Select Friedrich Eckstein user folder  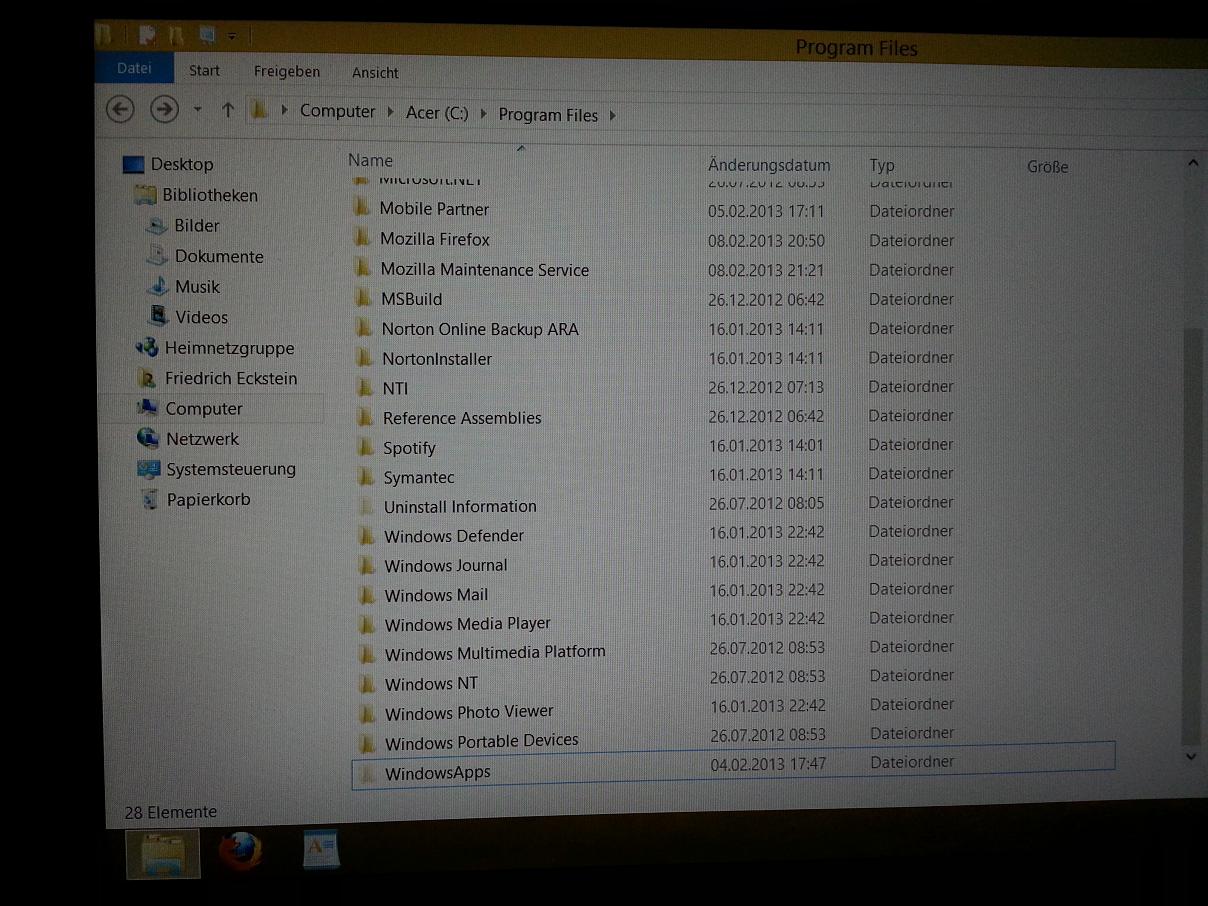pyautogui.click(x=230, y=378)
